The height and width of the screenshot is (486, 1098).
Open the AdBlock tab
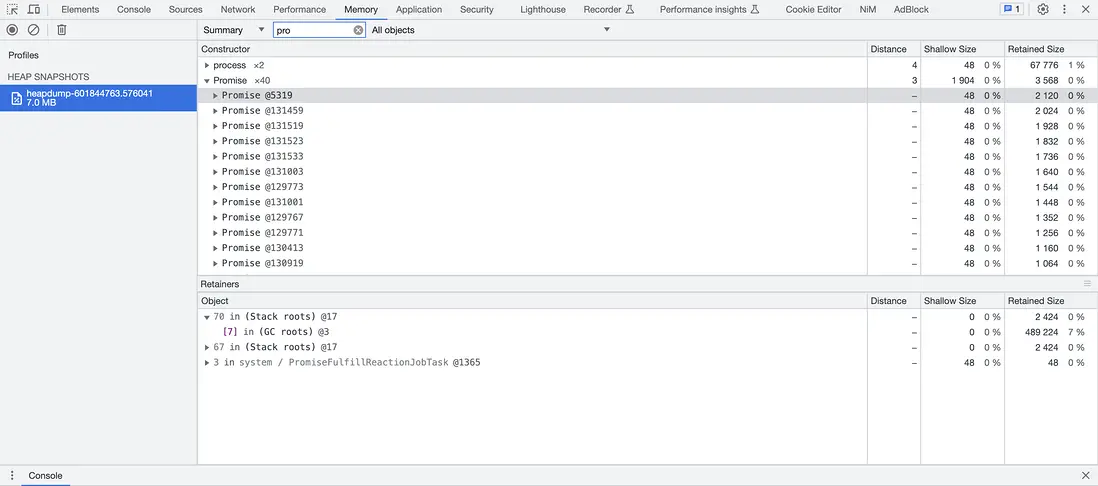pyautogui.click(x=911, y=9)
